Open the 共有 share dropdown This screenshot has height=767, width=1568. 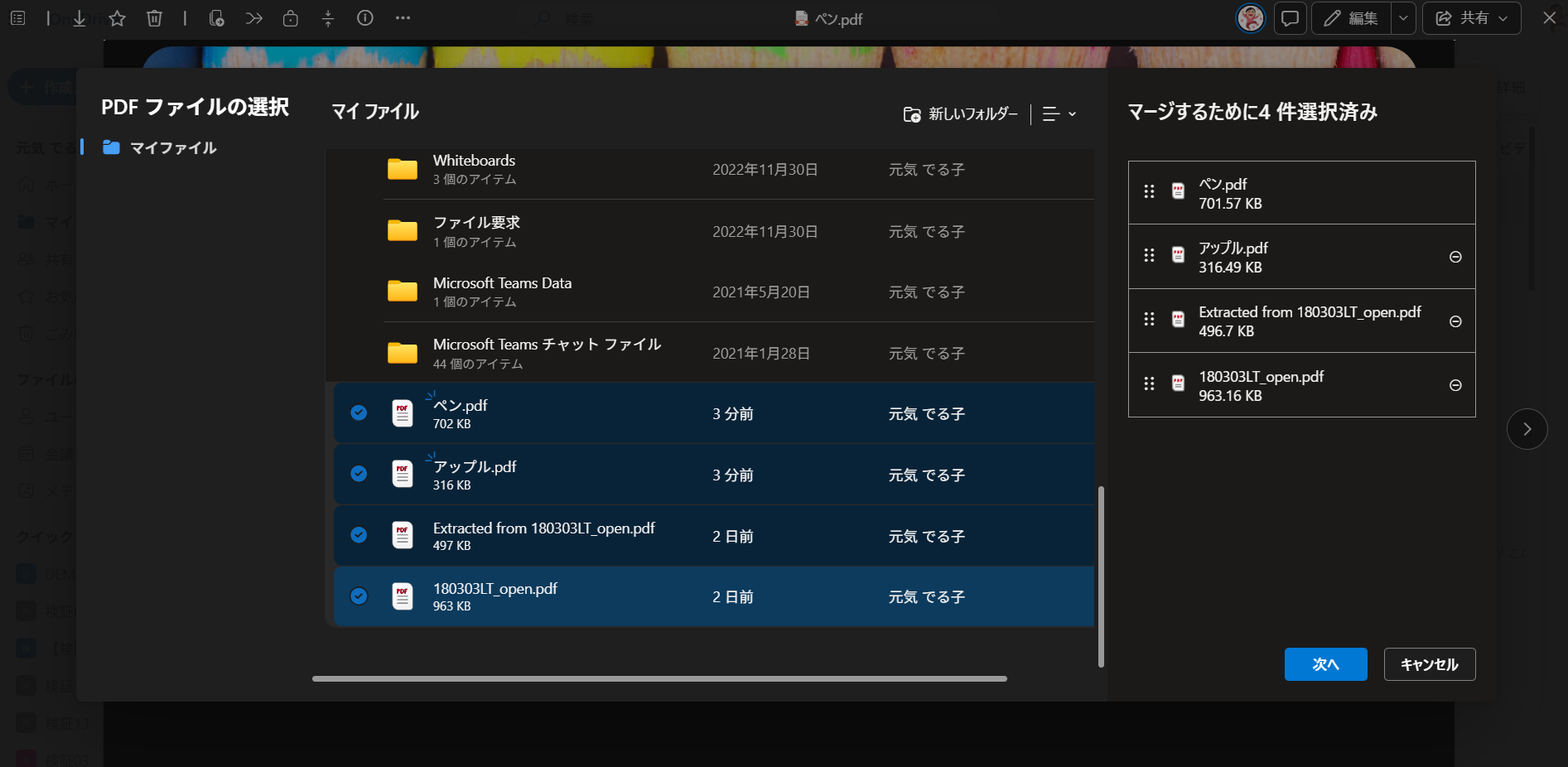pos(1471,18)
